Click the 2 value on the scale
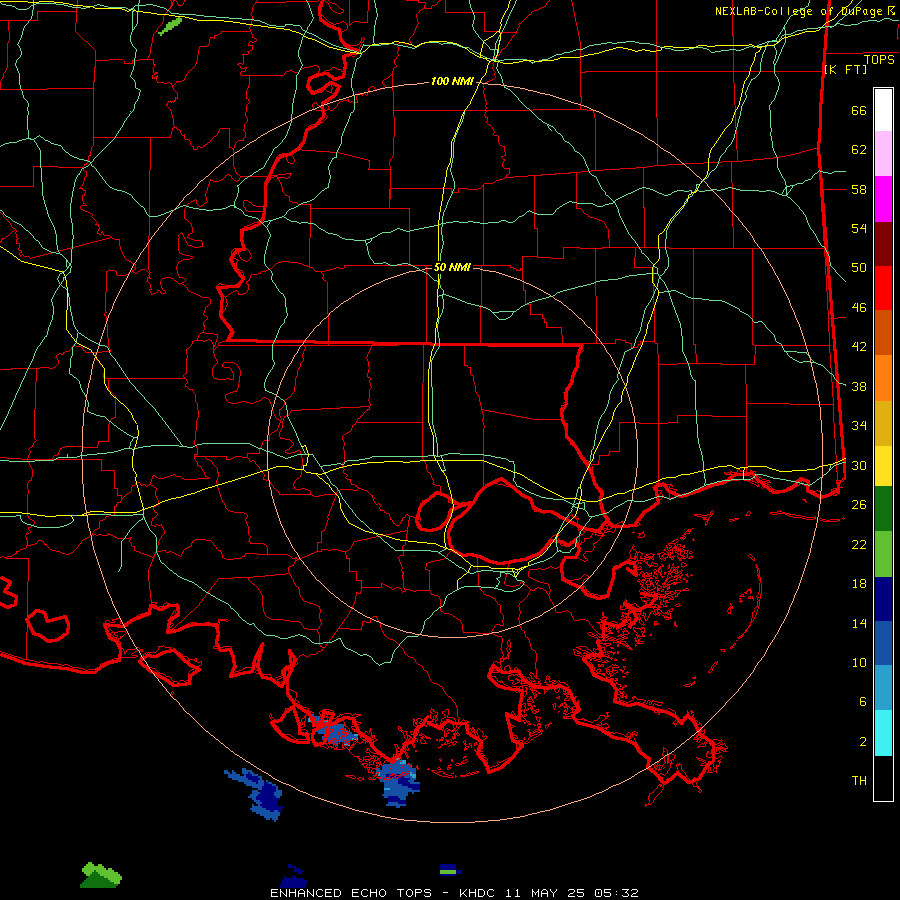This screenshot has width=900, height=900. click(862, 742)
